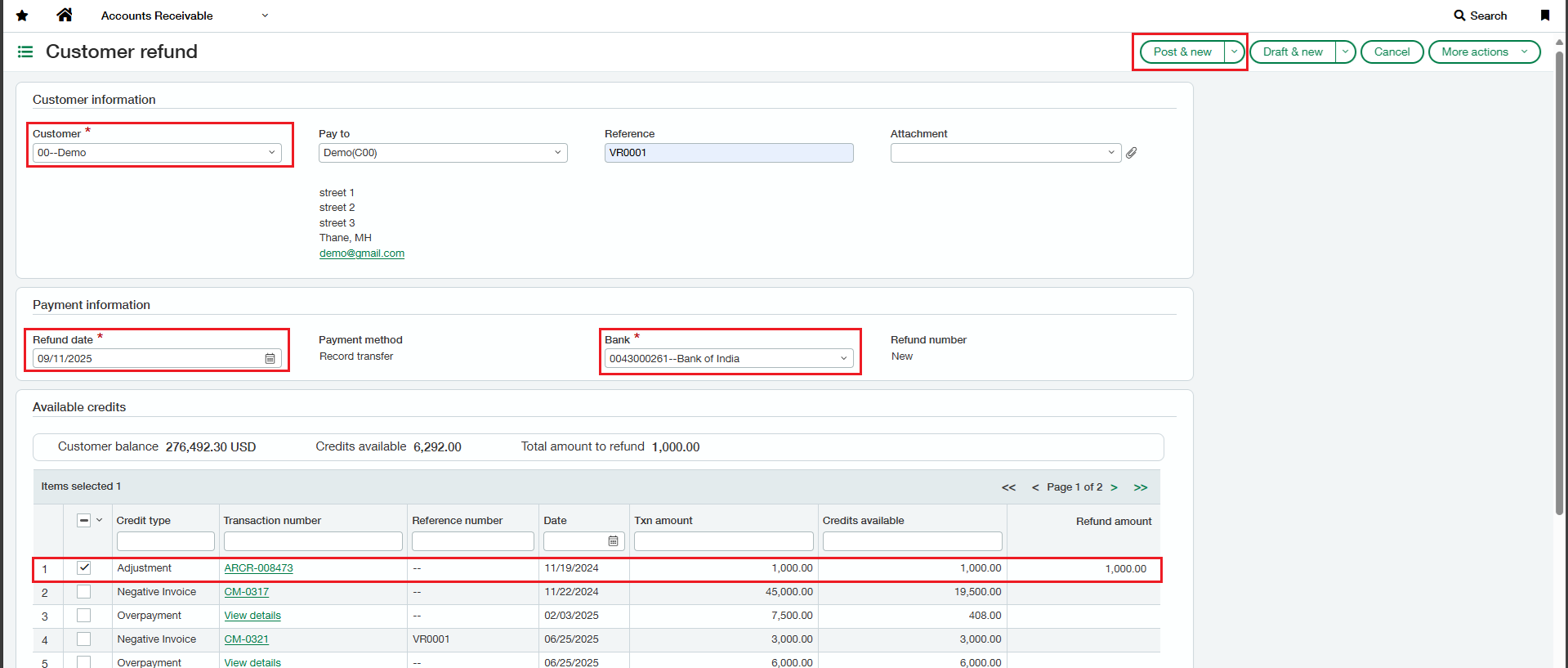Click the favorites star icon
Image resolution: width=1568 pixels, height=668 pixels.
click(x=22, y=16)
